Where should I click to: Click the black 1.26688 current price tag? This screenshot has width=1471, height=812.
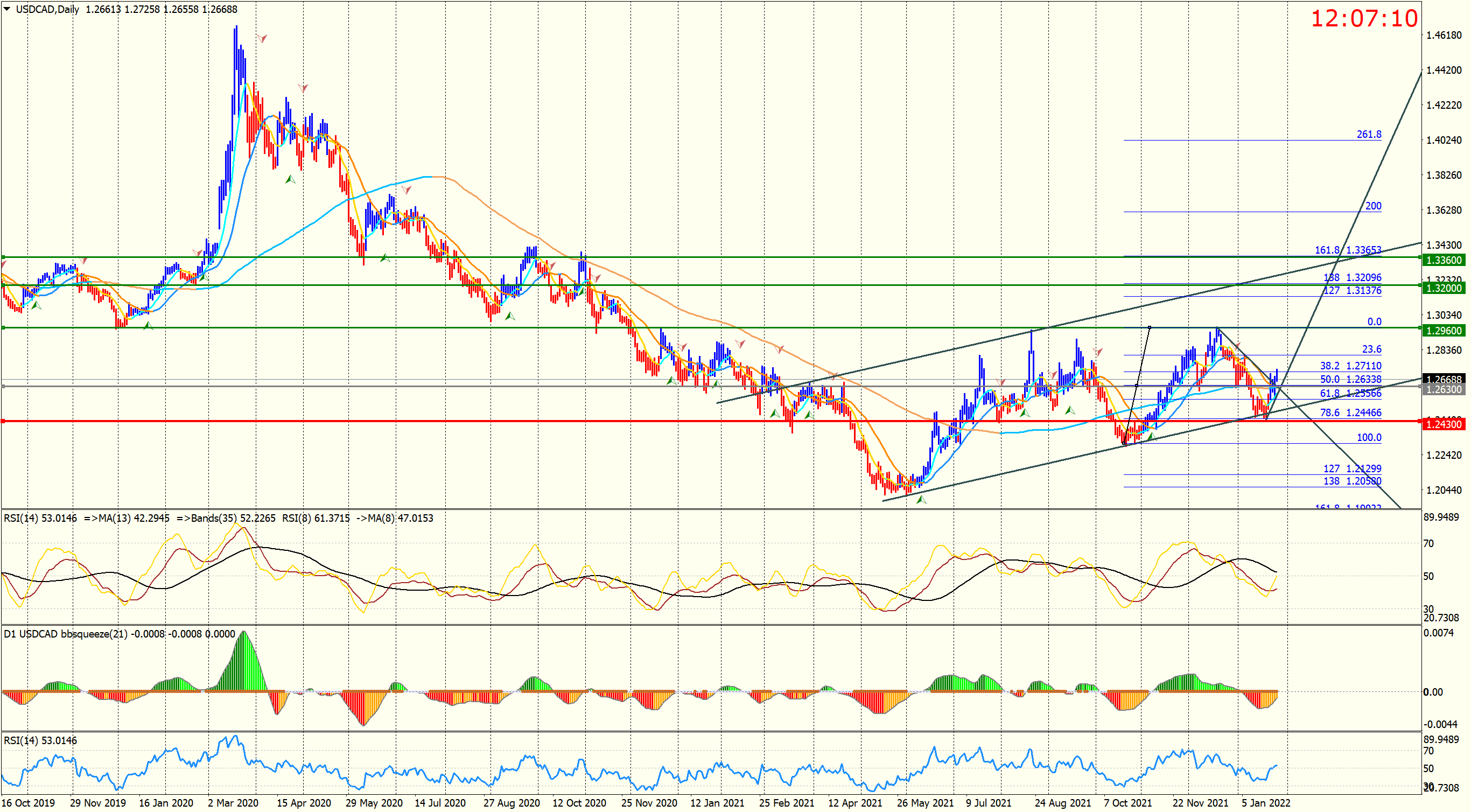pos(1443,379)
